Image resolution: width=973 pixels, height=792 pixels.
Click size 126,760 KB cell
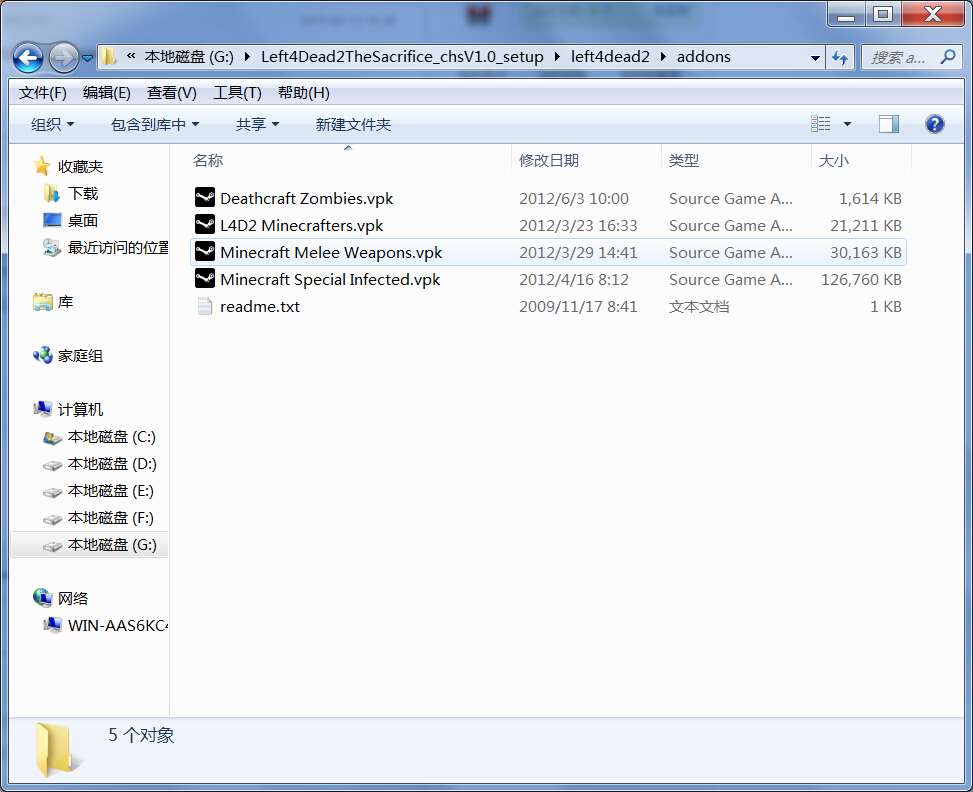pyautogui.click(x=861, y=279)
